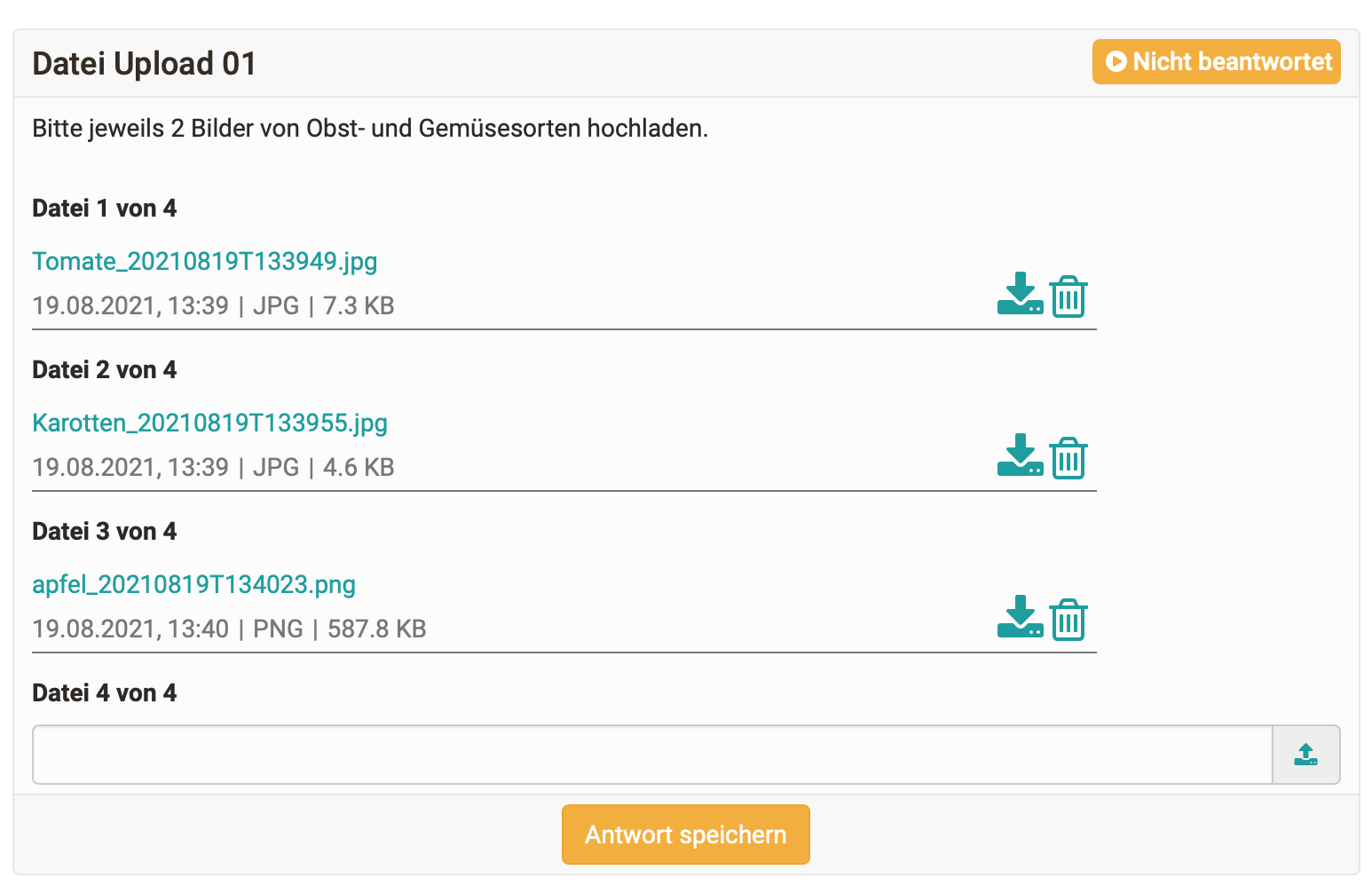The width and height of the screenshot is (1372, 886).
Task: Click the fruit and vegetable upload instruction text
Action: [x=370, y=129]
